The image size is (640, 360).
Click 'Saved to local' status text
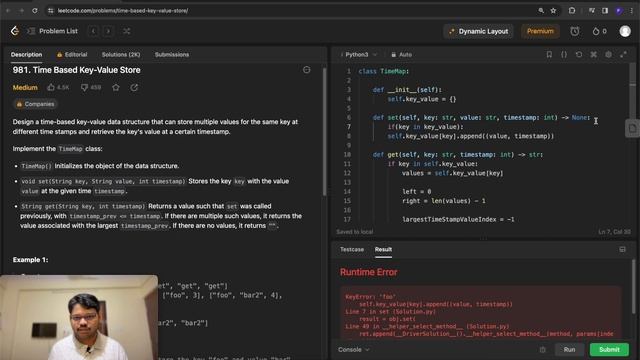coord(354,232)
